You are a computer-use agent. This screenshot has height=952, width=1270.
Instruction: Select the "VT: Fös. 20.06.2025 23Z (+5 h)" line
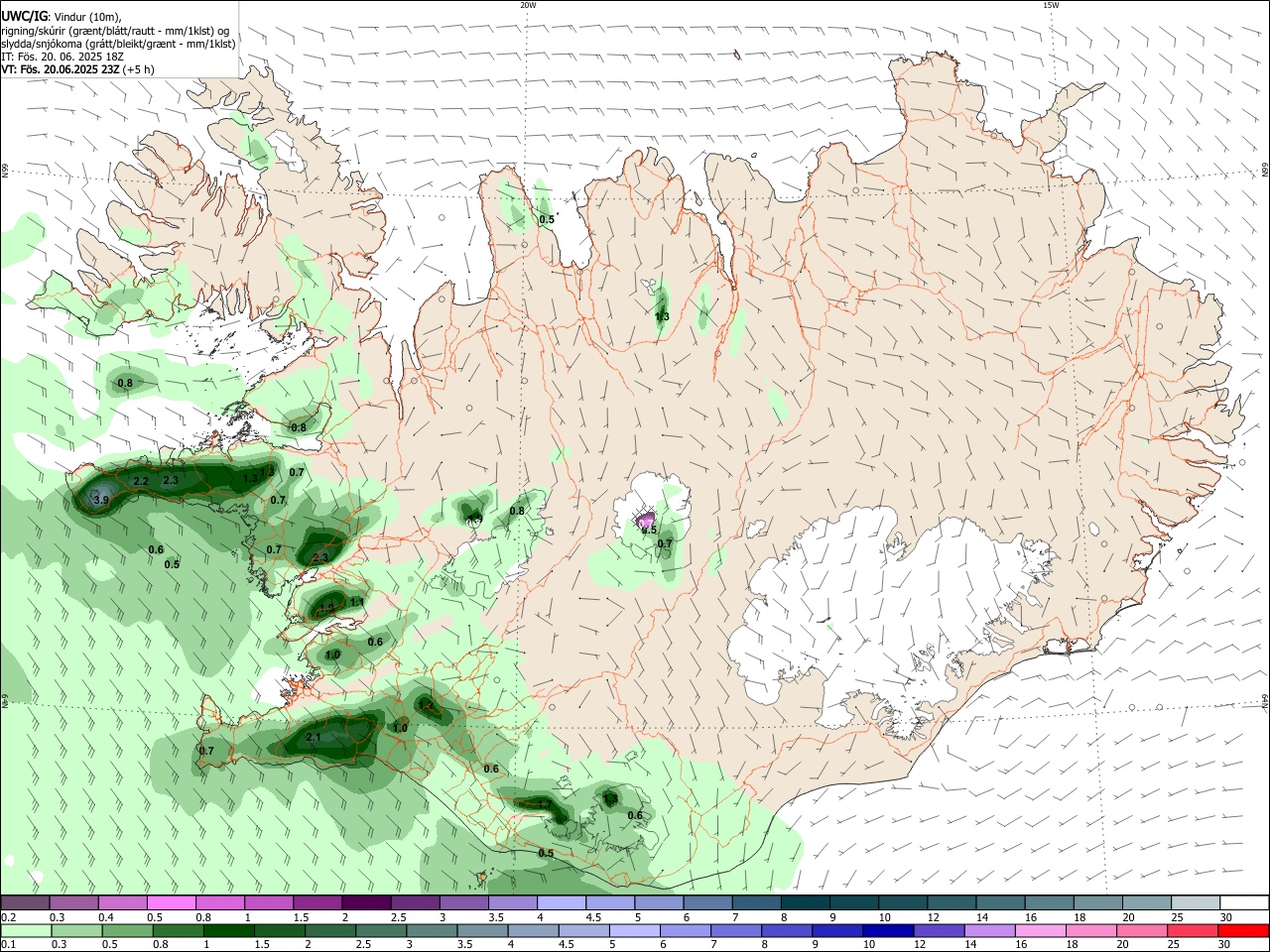[78, 69]
